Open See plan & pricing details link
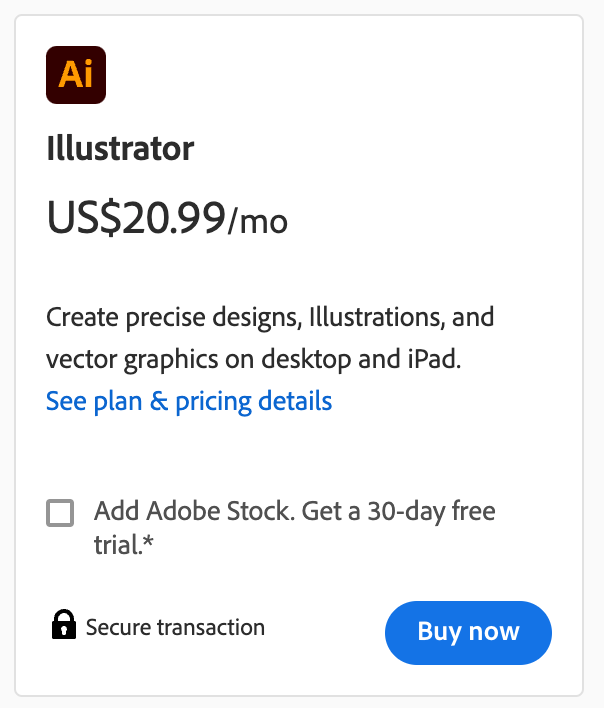The height and width of the screenshot is (708, 604). coord(189,402)
